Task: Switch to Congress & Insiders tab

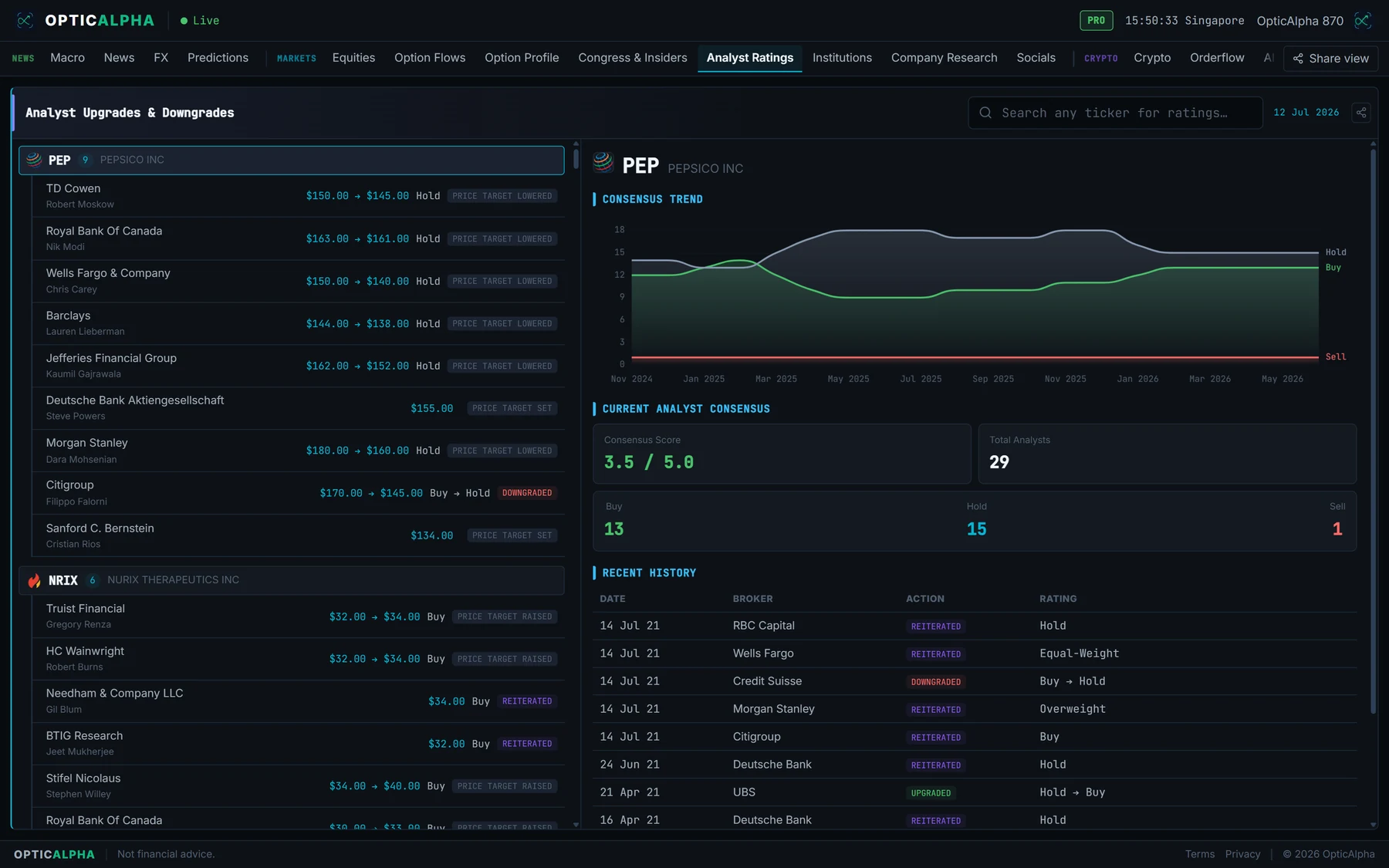Action: tap(633, 58)
